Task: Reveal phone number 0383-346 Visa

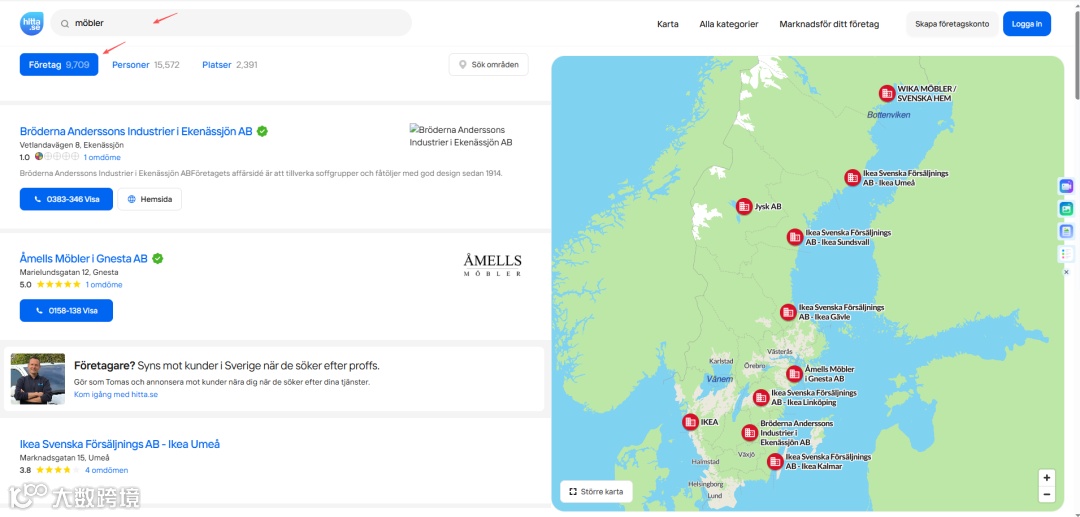Action: click(66, 199)
